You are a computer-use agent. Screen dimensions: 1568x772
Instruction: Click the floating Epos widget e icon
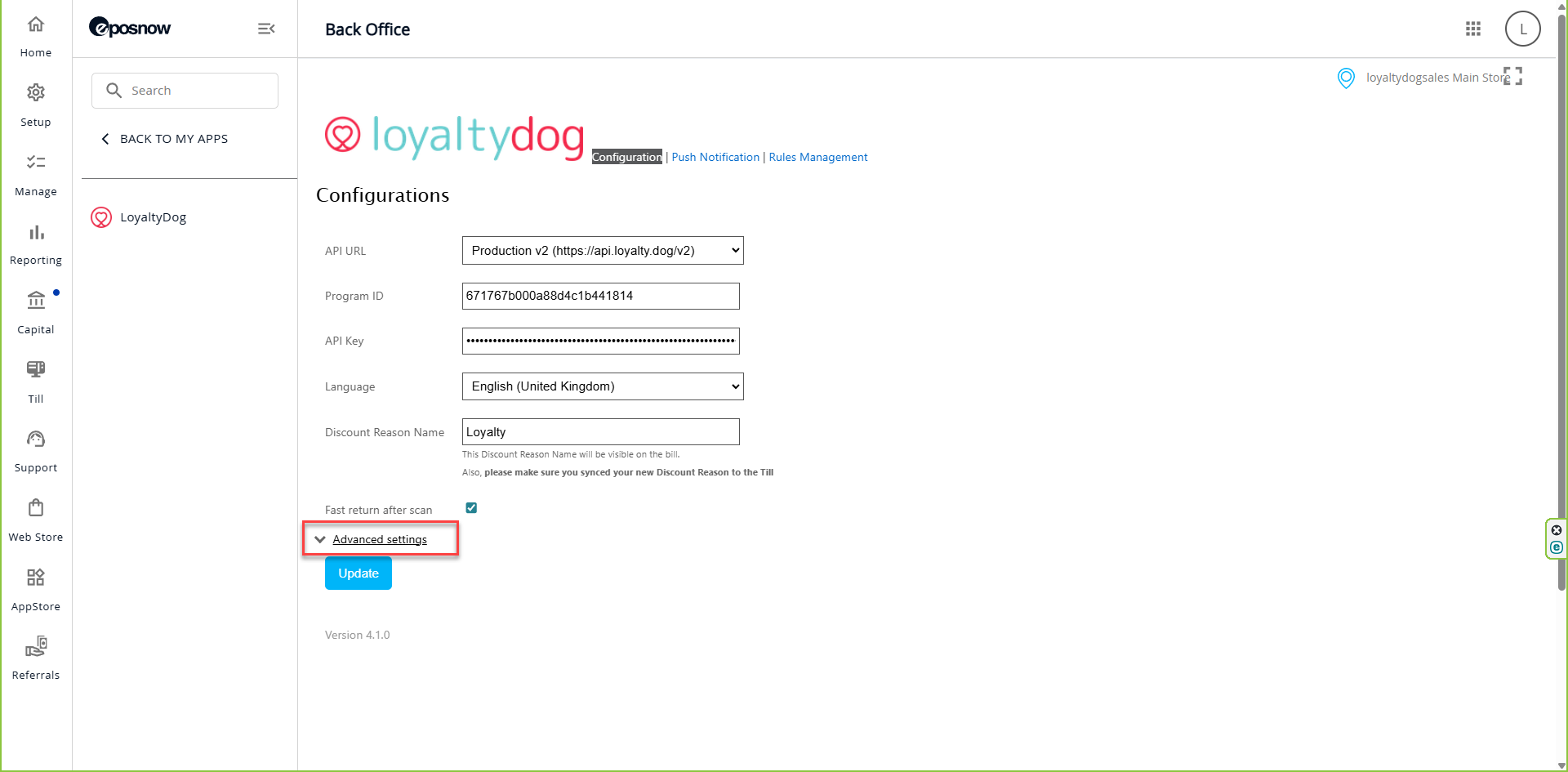[x=1557, y=547]
